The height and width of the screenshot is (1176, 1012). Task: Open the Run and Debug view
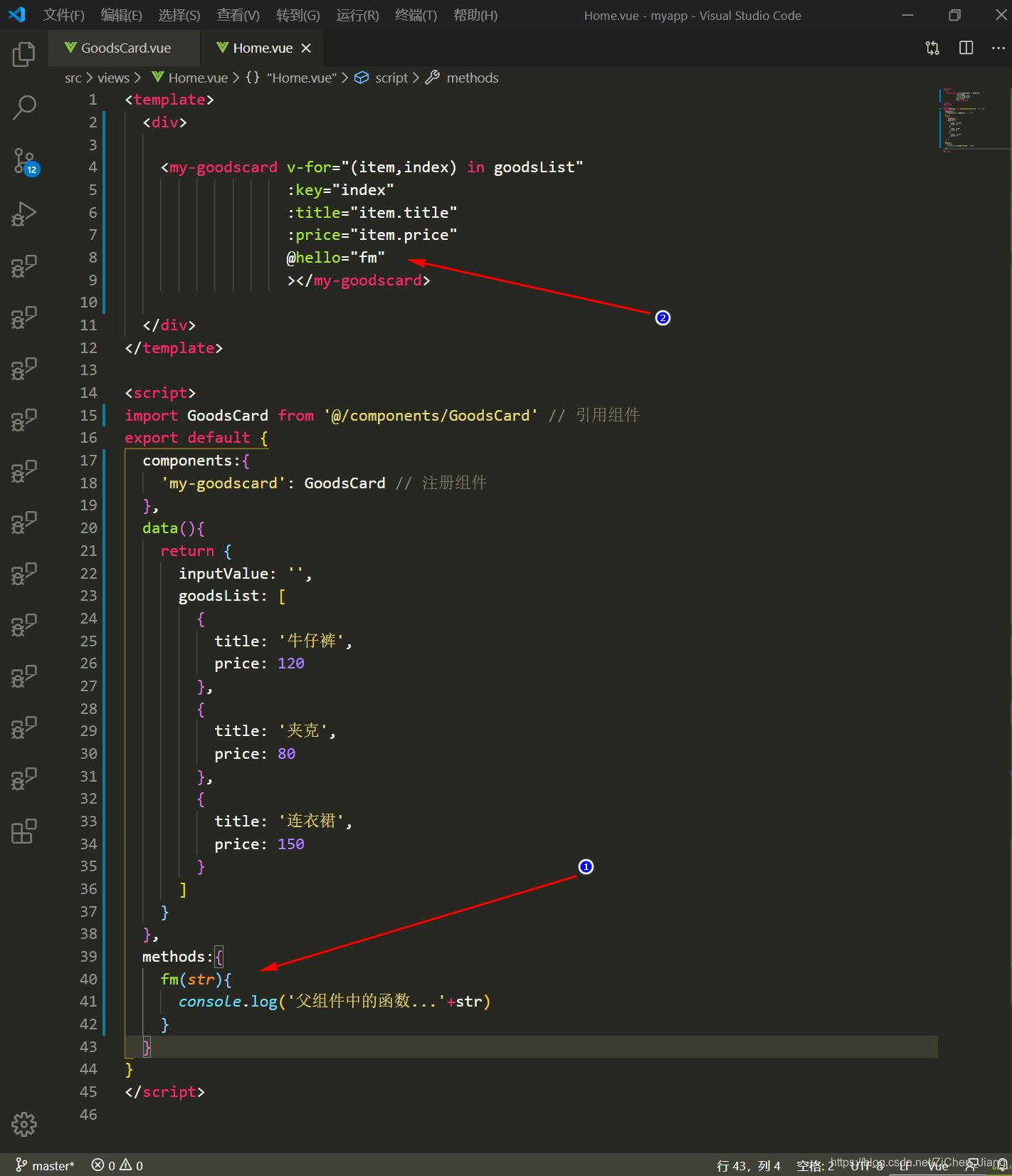coord(23,214)
